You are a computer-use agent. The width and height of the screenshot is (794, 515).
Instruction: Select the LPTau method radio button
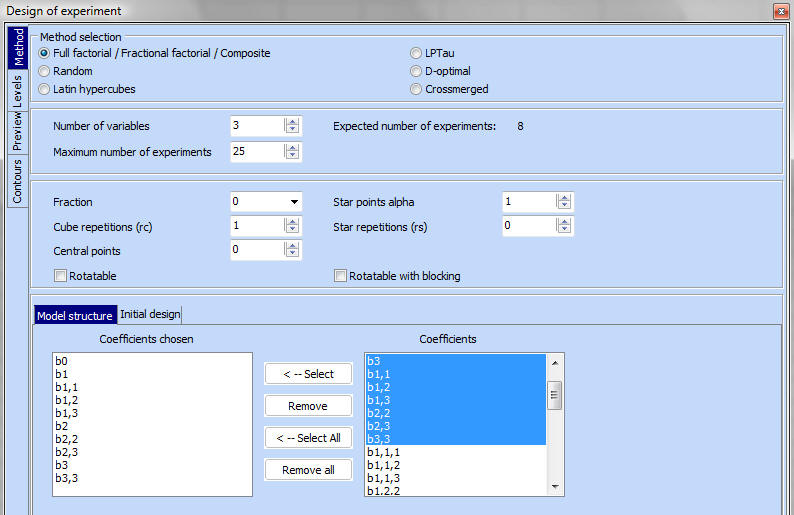pos(416,53)
